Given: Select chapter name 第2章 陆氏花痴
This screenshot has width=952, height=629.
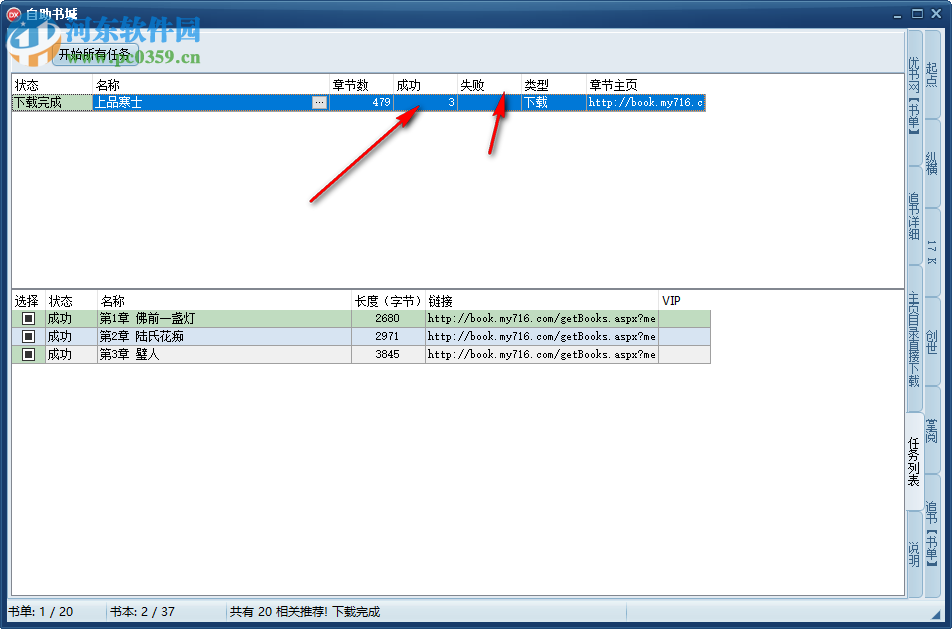Looking at the screenshot, I should tap(224, 336).
